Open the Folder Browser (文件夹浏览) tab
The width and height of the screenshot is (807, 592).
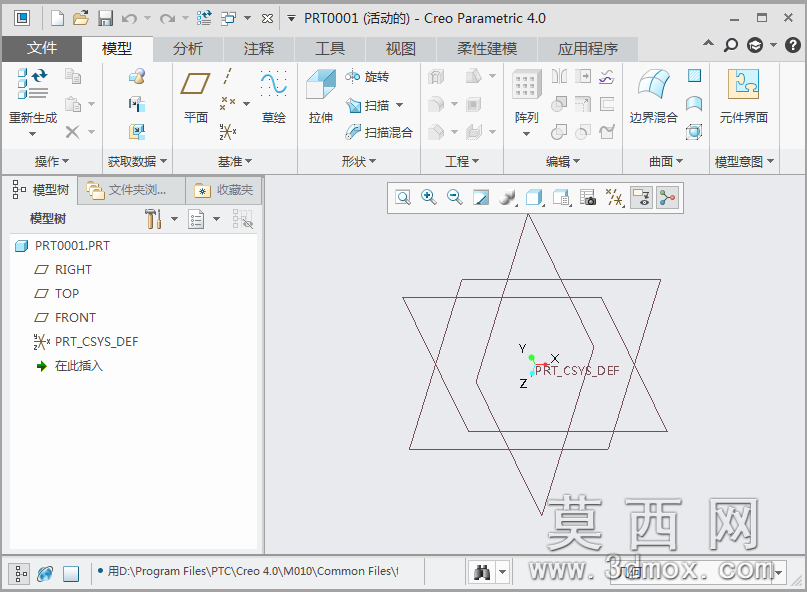(131, 190)
